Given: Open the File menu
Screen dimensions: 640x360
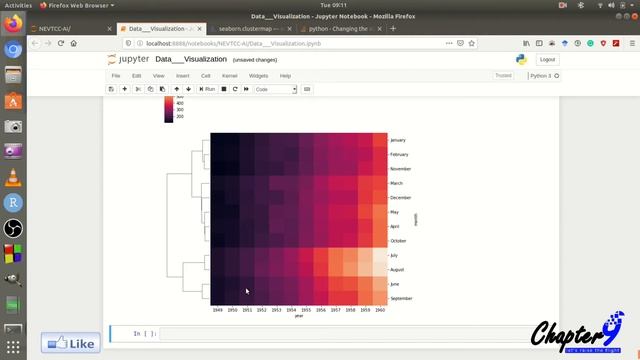Looking at the screenshot, I should [116, 76].
